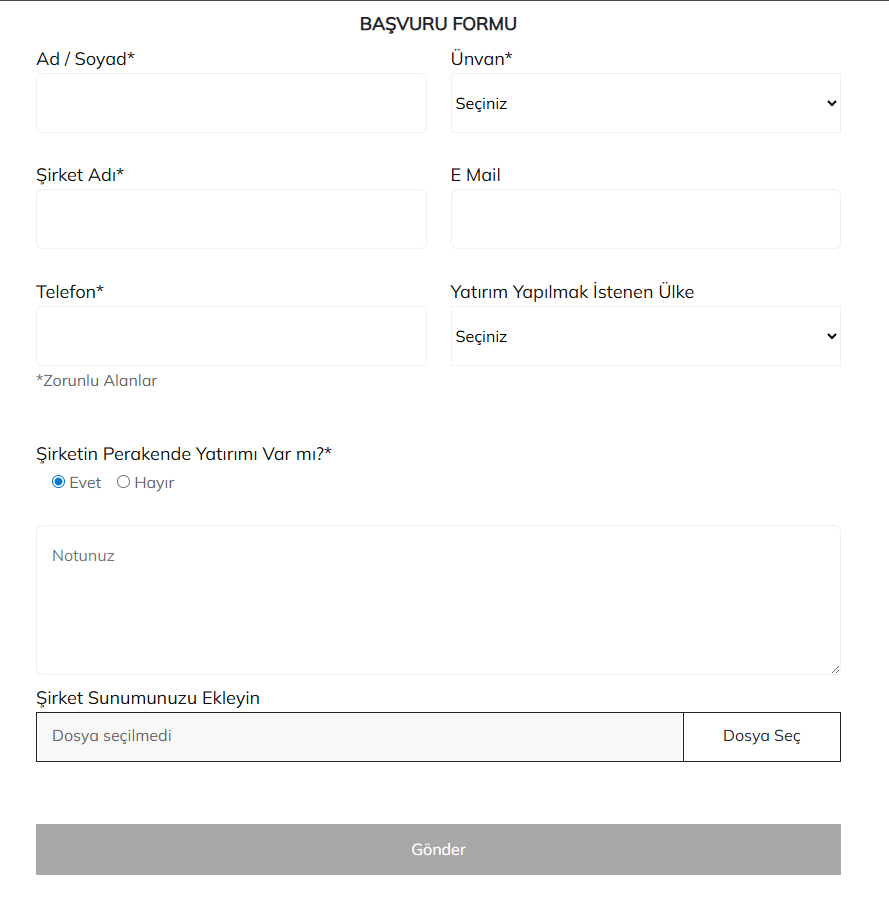Submit the form with Gönder

coord(438,850)
